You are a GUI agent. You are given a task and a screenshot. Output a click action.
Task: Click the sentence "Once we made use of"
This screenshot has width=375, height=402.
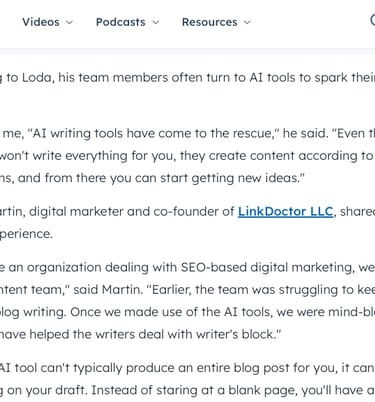point(223,312)
